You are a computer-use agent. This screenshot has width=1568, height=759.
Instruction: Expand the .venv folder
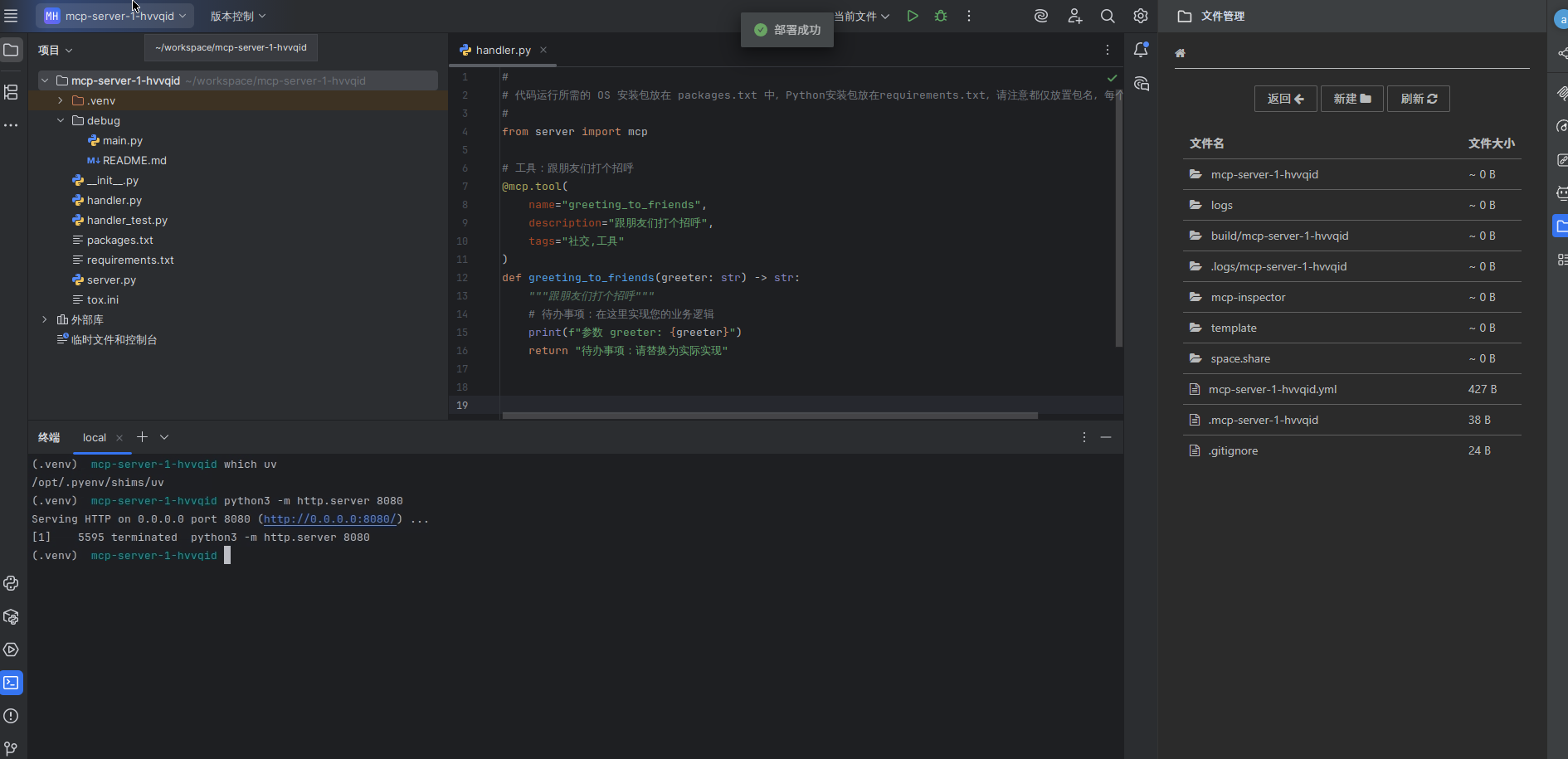[61, 100]
